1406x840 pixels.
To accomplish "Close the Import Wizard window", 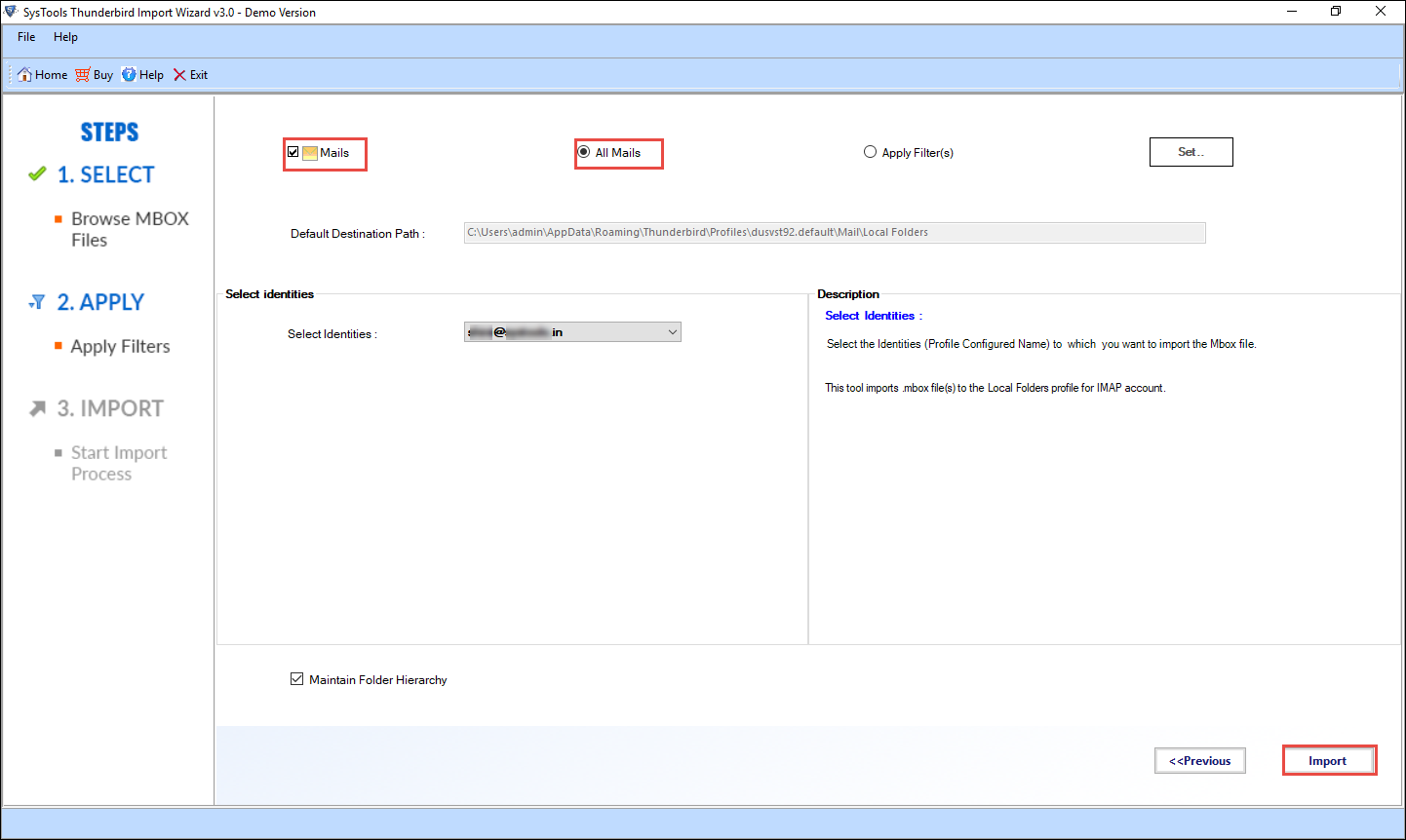I will (x=1381, y=12).
